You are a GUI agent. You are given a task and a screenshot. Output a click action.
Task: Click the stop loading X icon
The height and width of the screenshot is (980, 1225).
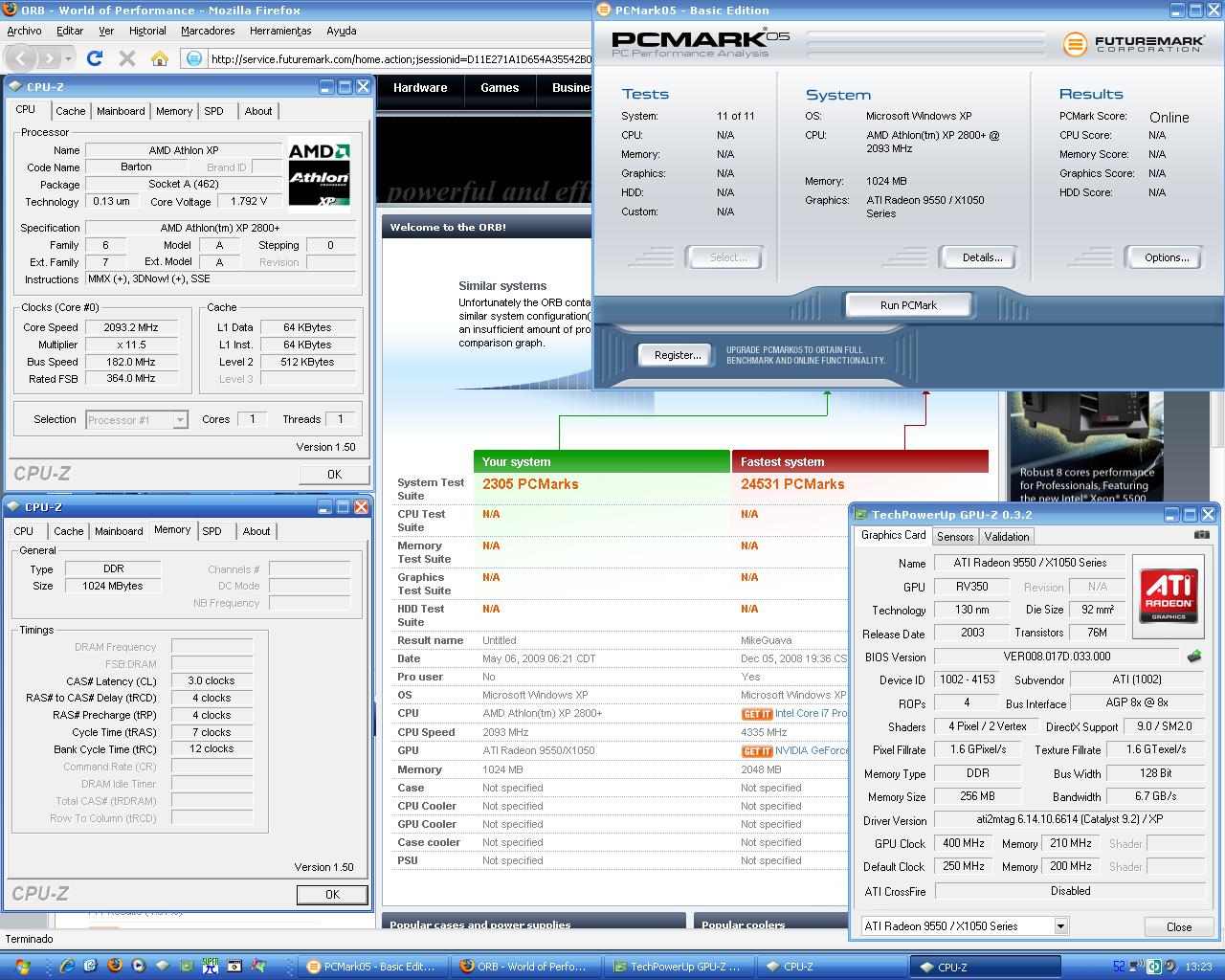point(126,58)
